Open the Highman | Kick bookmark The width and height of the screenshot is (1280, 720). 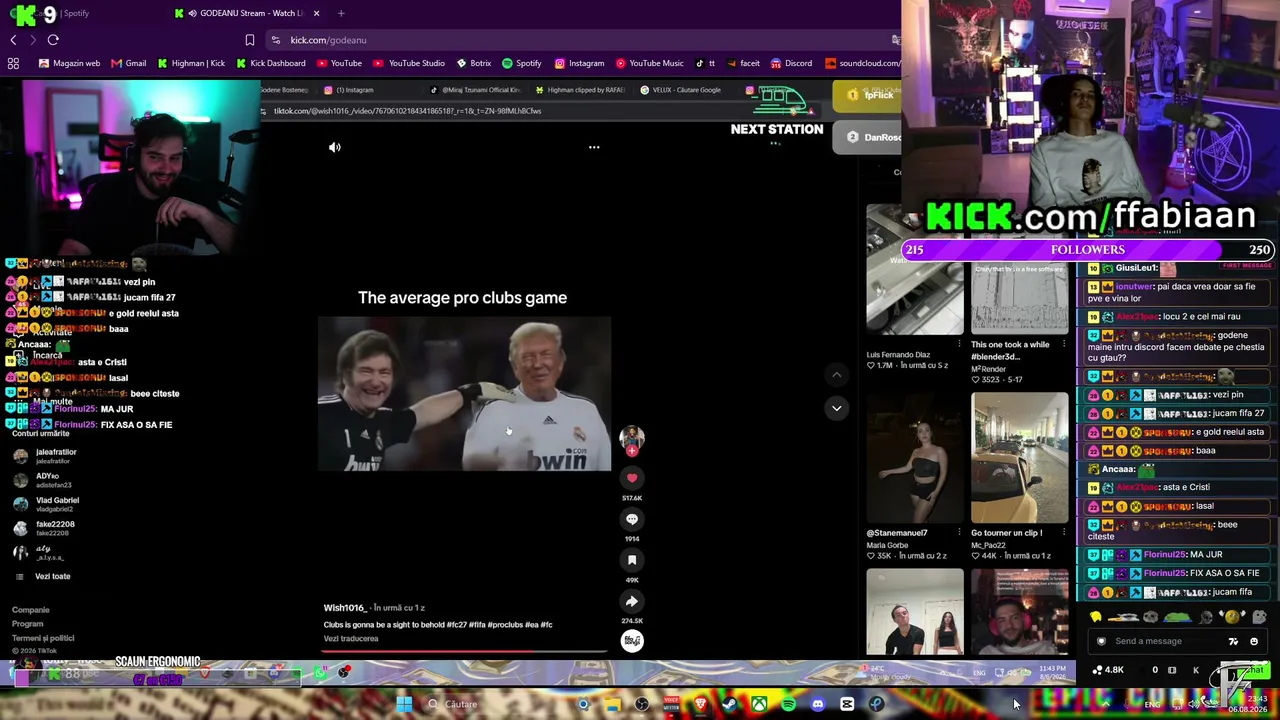point(191,63)
